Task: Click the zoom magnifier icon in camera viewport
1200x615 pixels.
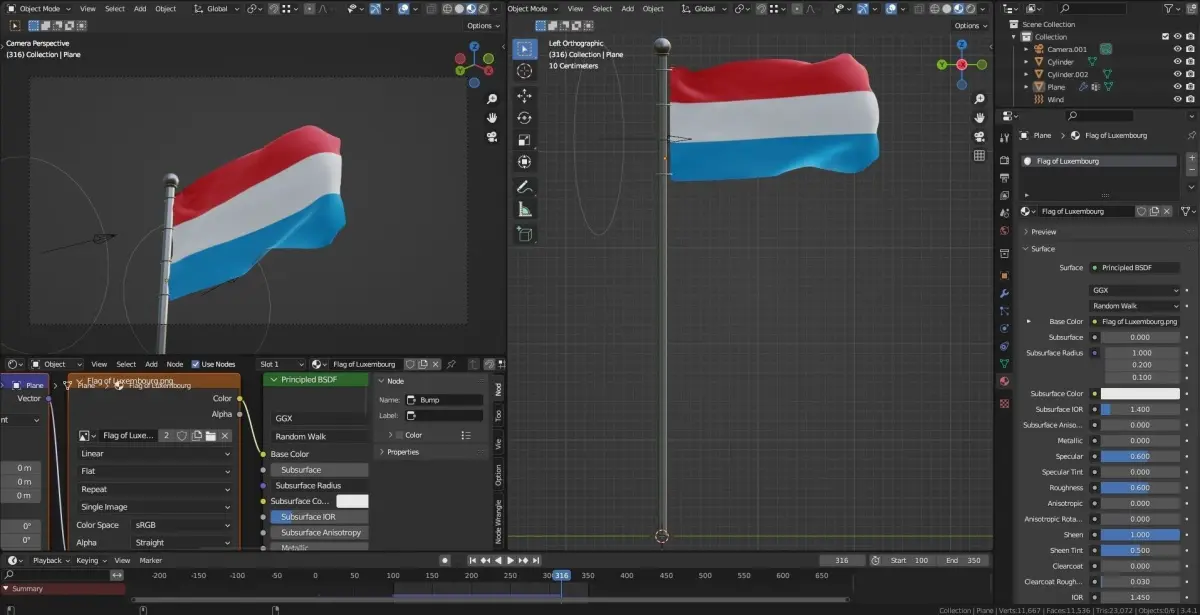Action: point(493,100)
